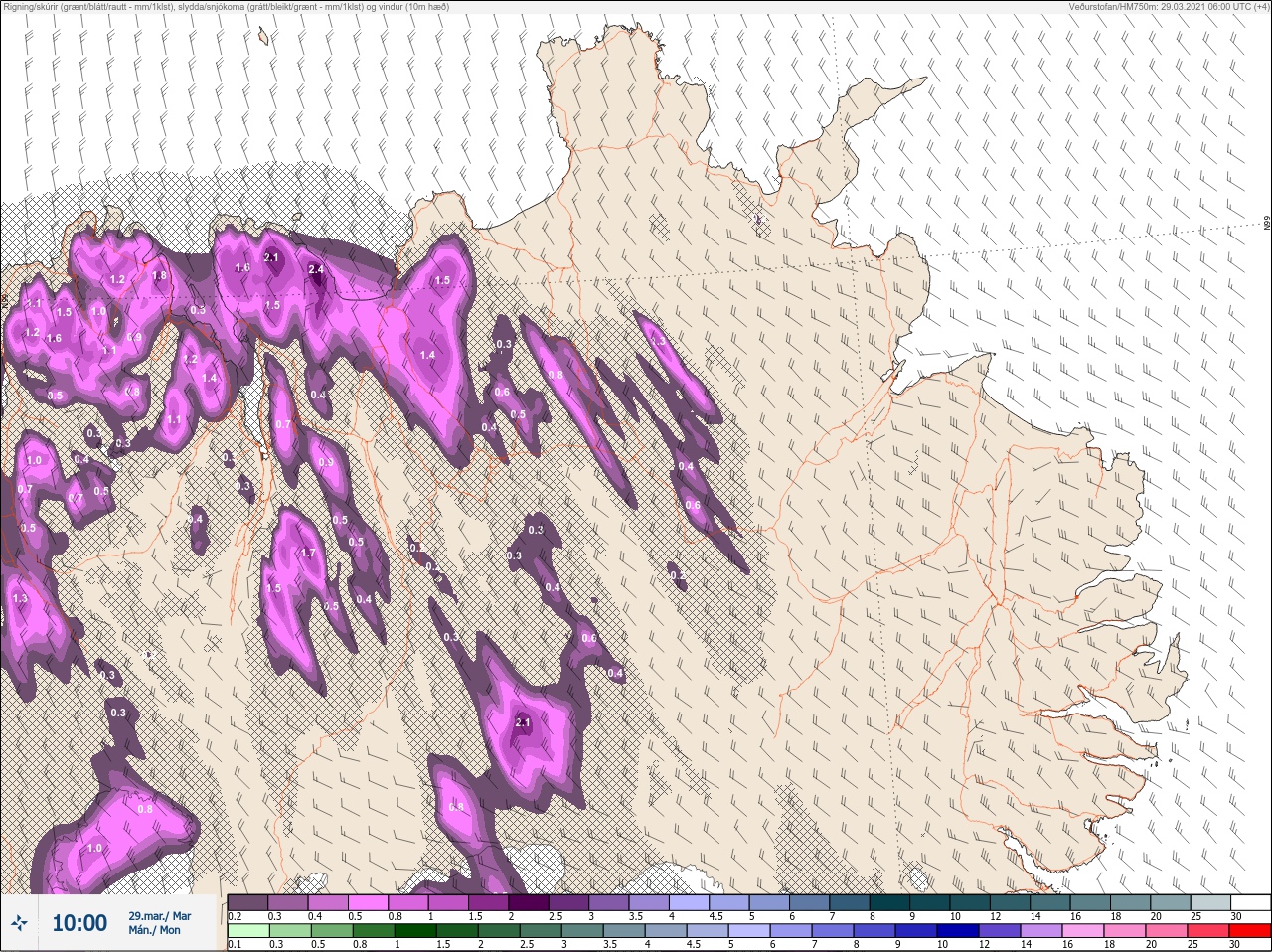The width and height of the screenshot is (1272, 952).
Task: Click the 1.8 snowfall value on the map
Action: coord(160,275)
